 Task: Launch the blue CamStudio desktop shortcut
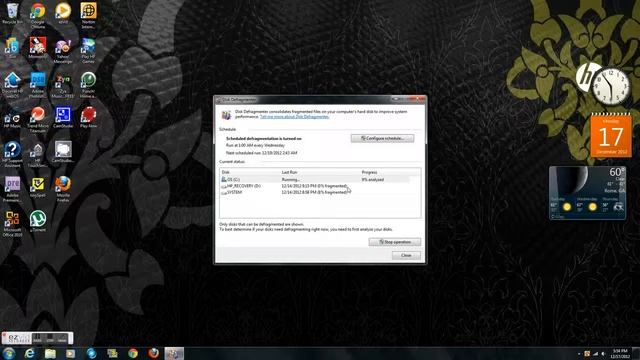(63, 118)
